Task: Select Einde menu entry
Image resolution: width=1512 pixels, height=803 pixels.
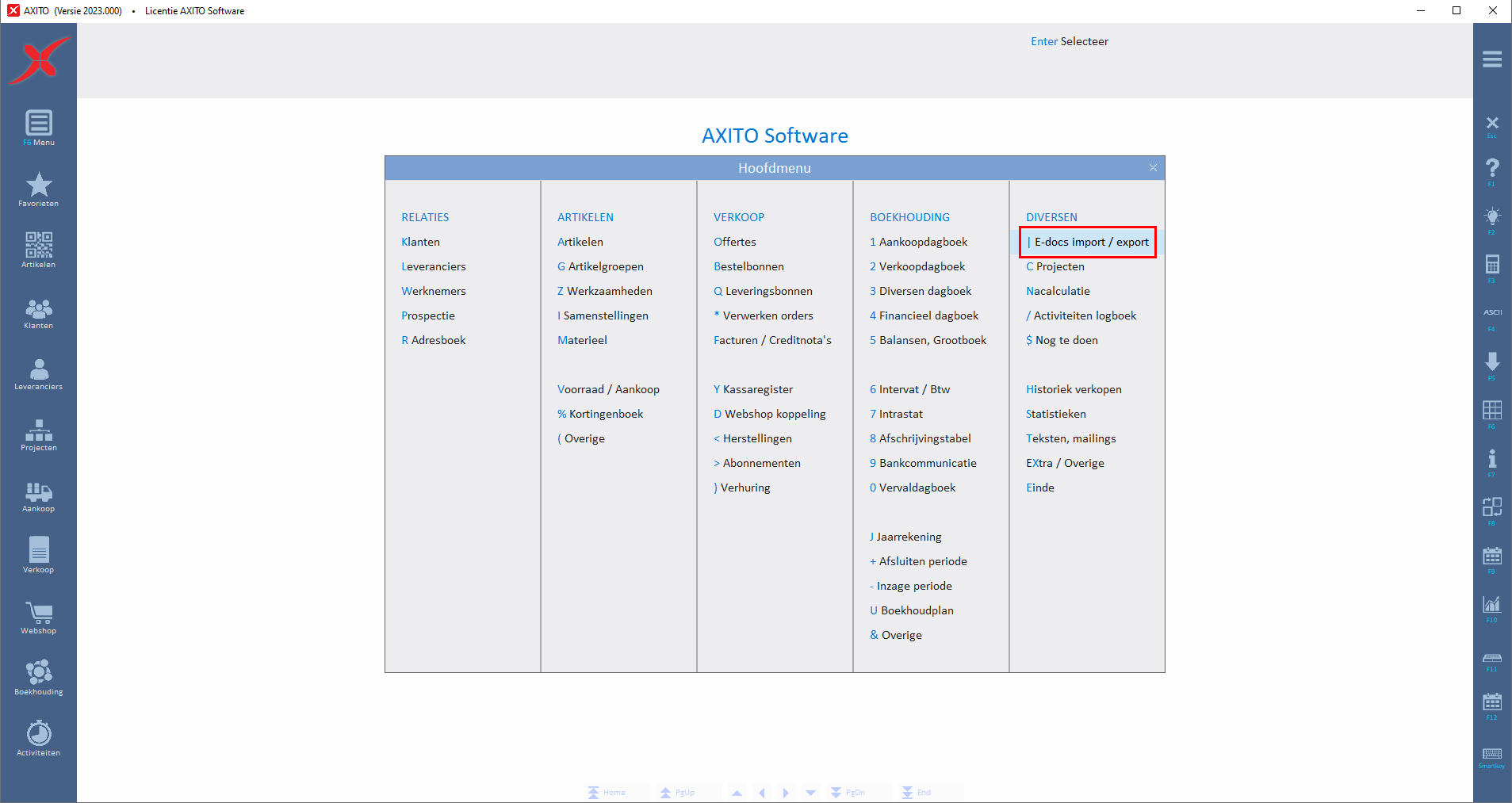Action: pyautogui.click(x=1040, y=488)
